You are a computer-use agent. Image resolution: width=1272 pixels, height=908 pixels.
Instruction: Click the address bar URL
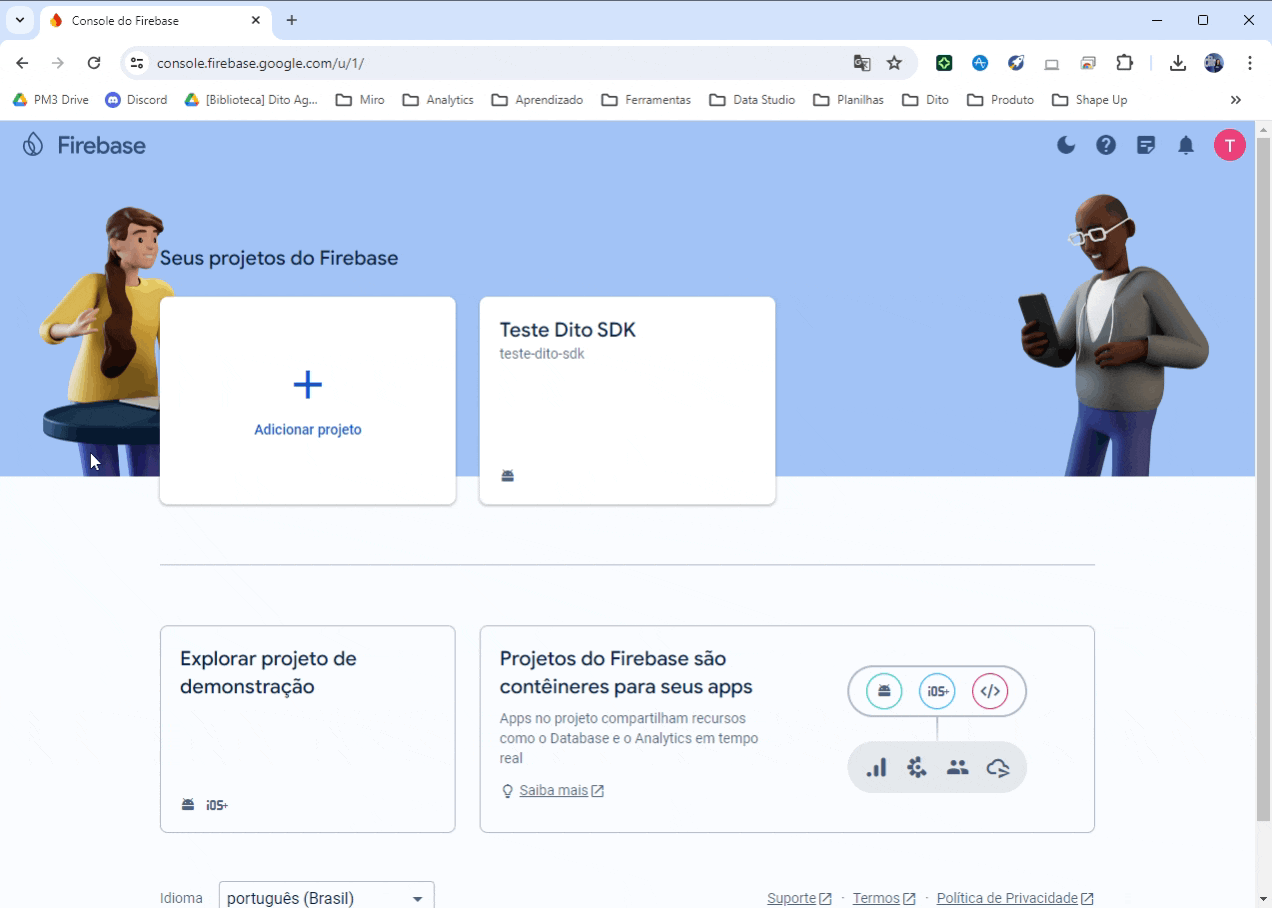click(x=260, y=63)
